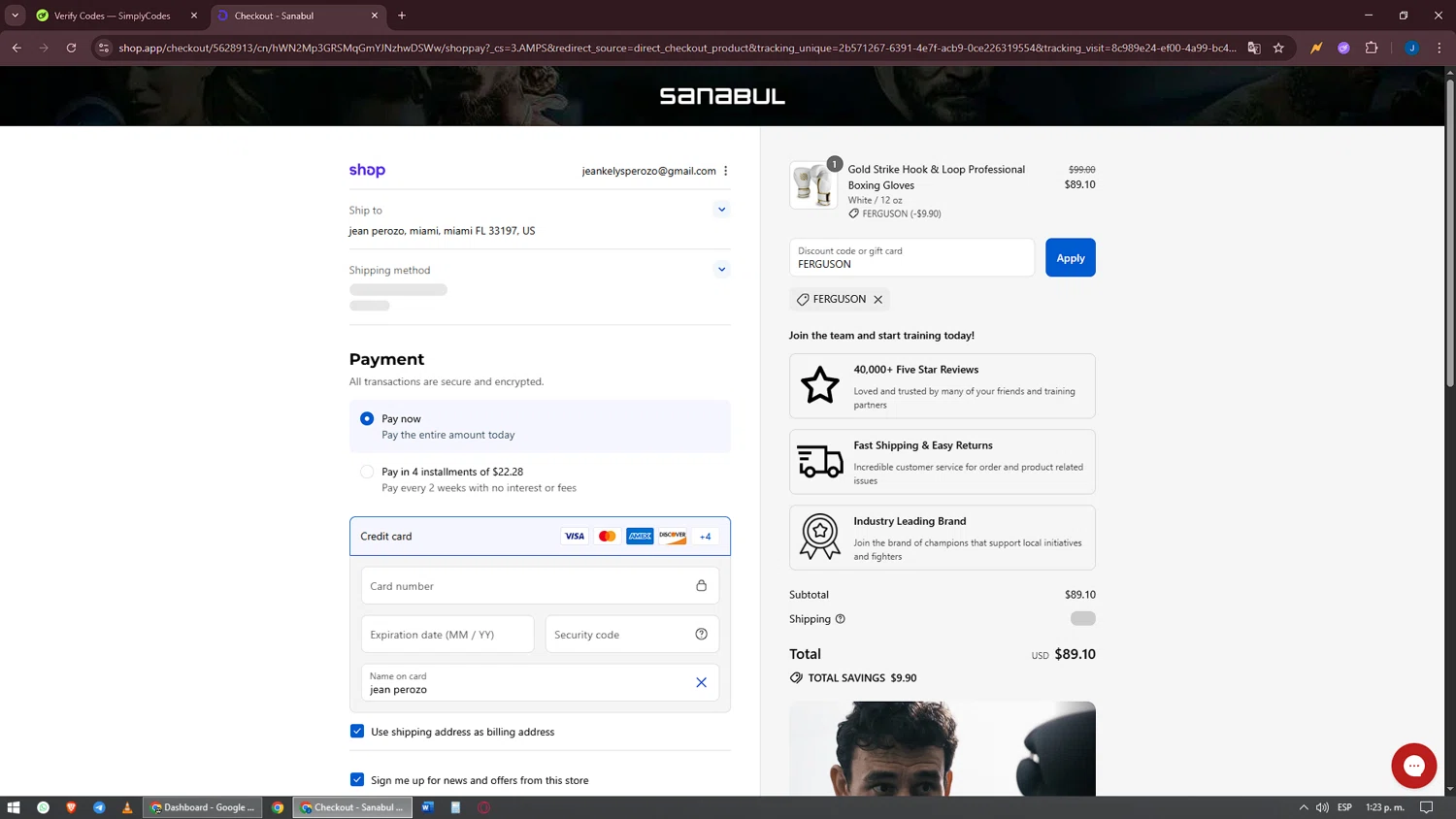The image size is (1456, 819).
Task: Open the yellow lightning extension icon
Action: [1316, 48]
